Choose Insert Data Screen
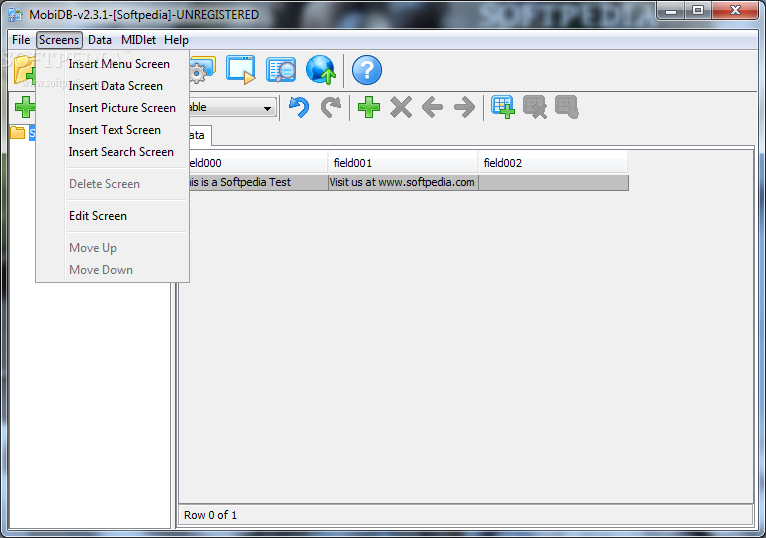Viewport: 766px width, 538px height. (x=116, y=86)
